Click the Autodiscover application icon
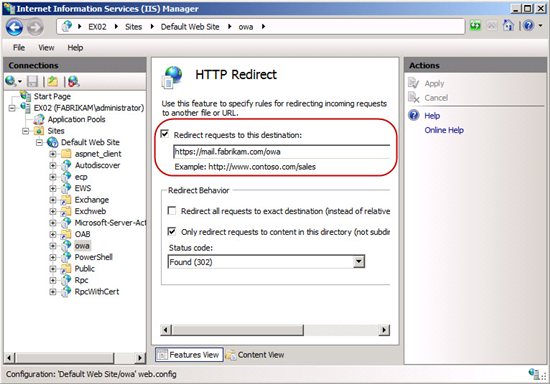550x384 pixels. tap(66, 165)
